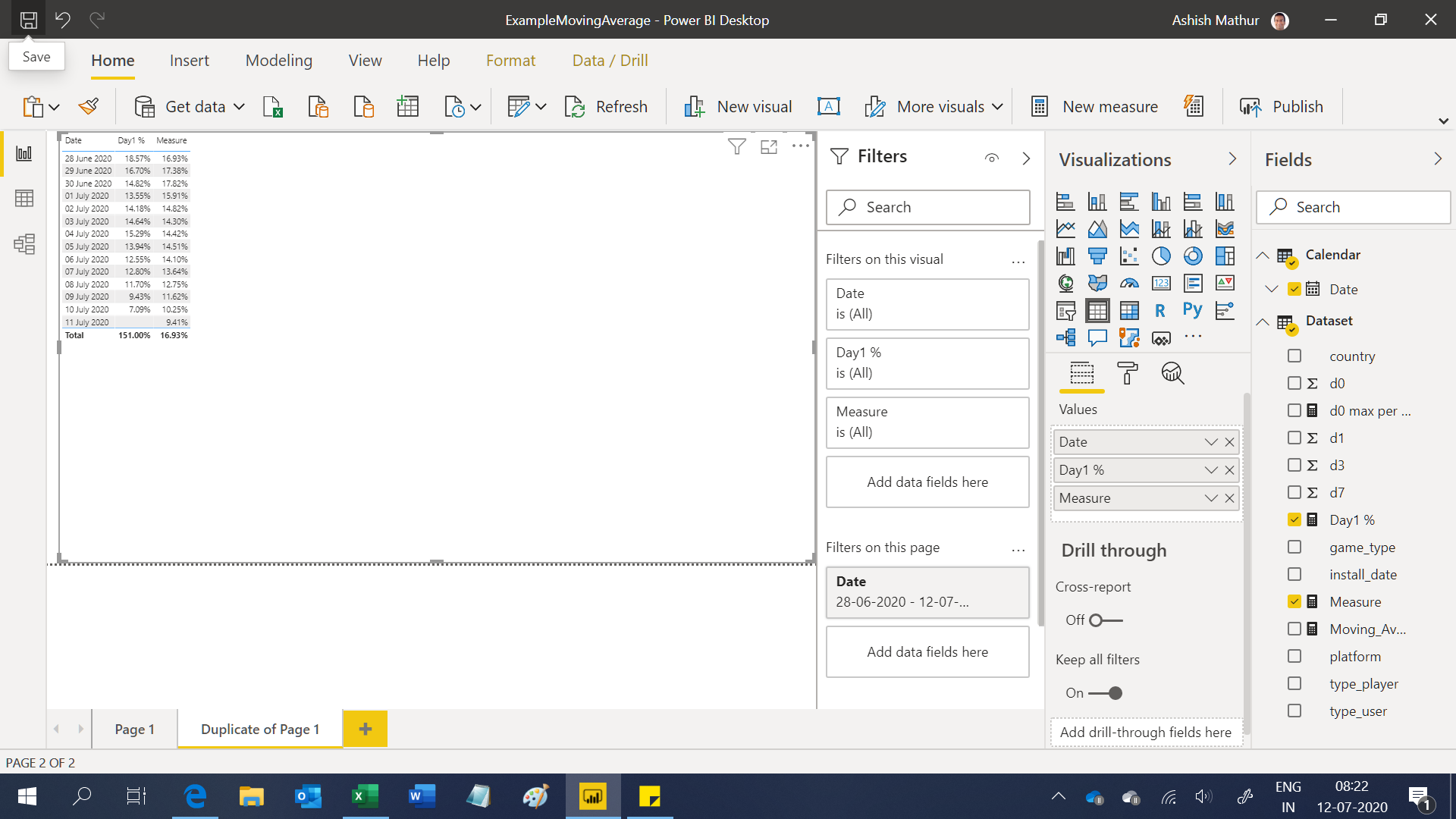The height and width of the screenshot is (819, 1456).
Task: Collapse the Calendar table
Action: pyautogui.click(x=1263, y=256)
